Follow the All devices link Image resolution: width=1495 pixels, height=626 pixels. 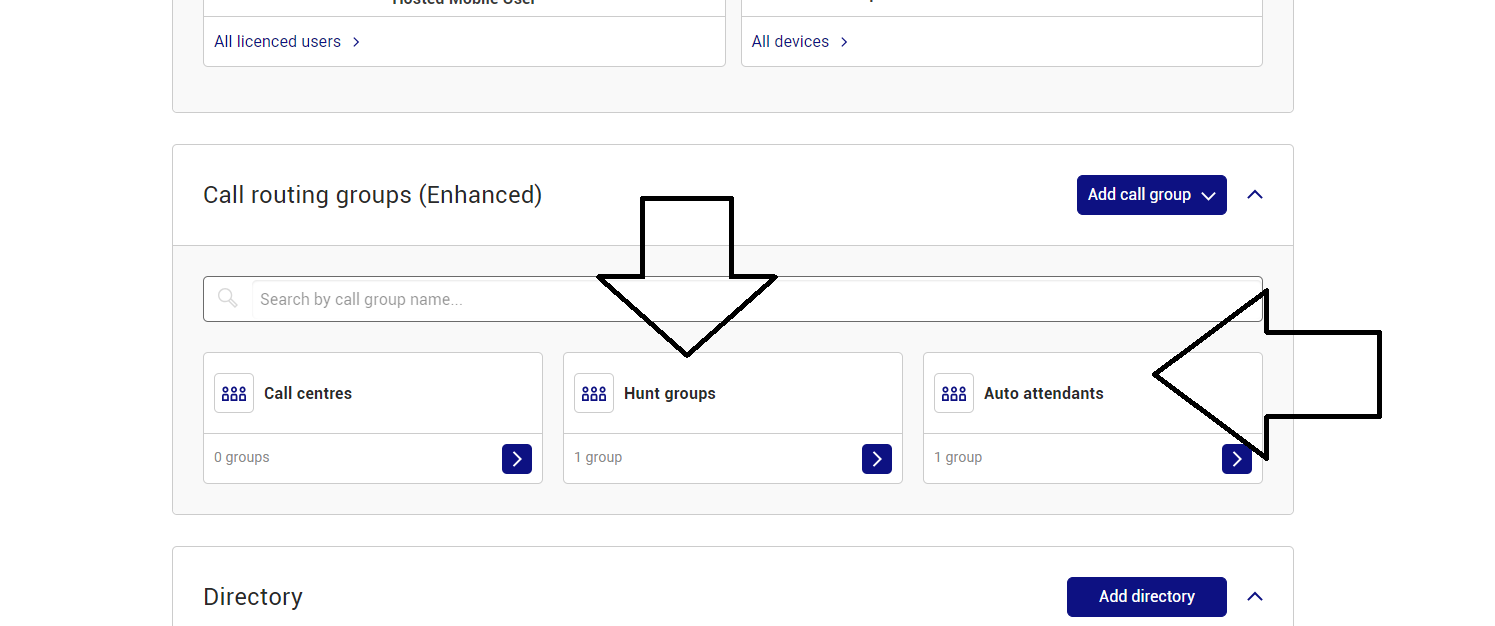(790, 41)
